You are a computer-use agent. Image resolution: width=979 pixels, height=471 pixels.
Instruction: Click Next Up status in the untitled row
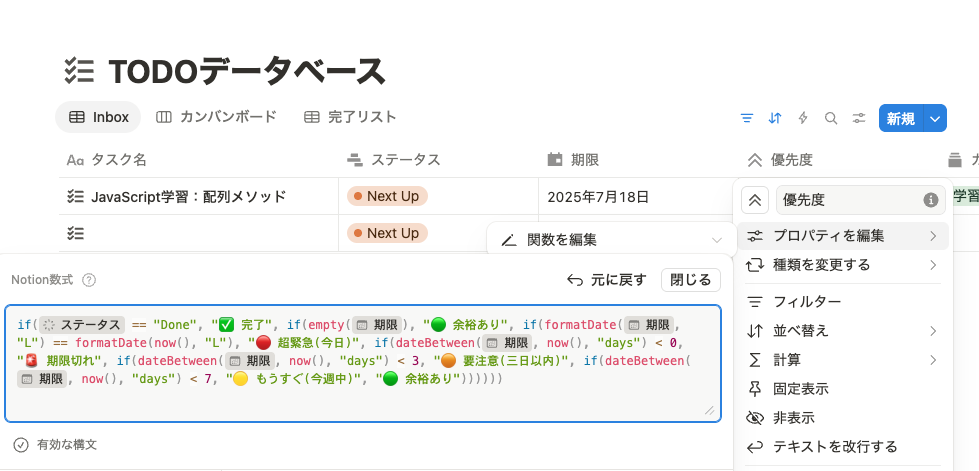(x=387, y=233)
